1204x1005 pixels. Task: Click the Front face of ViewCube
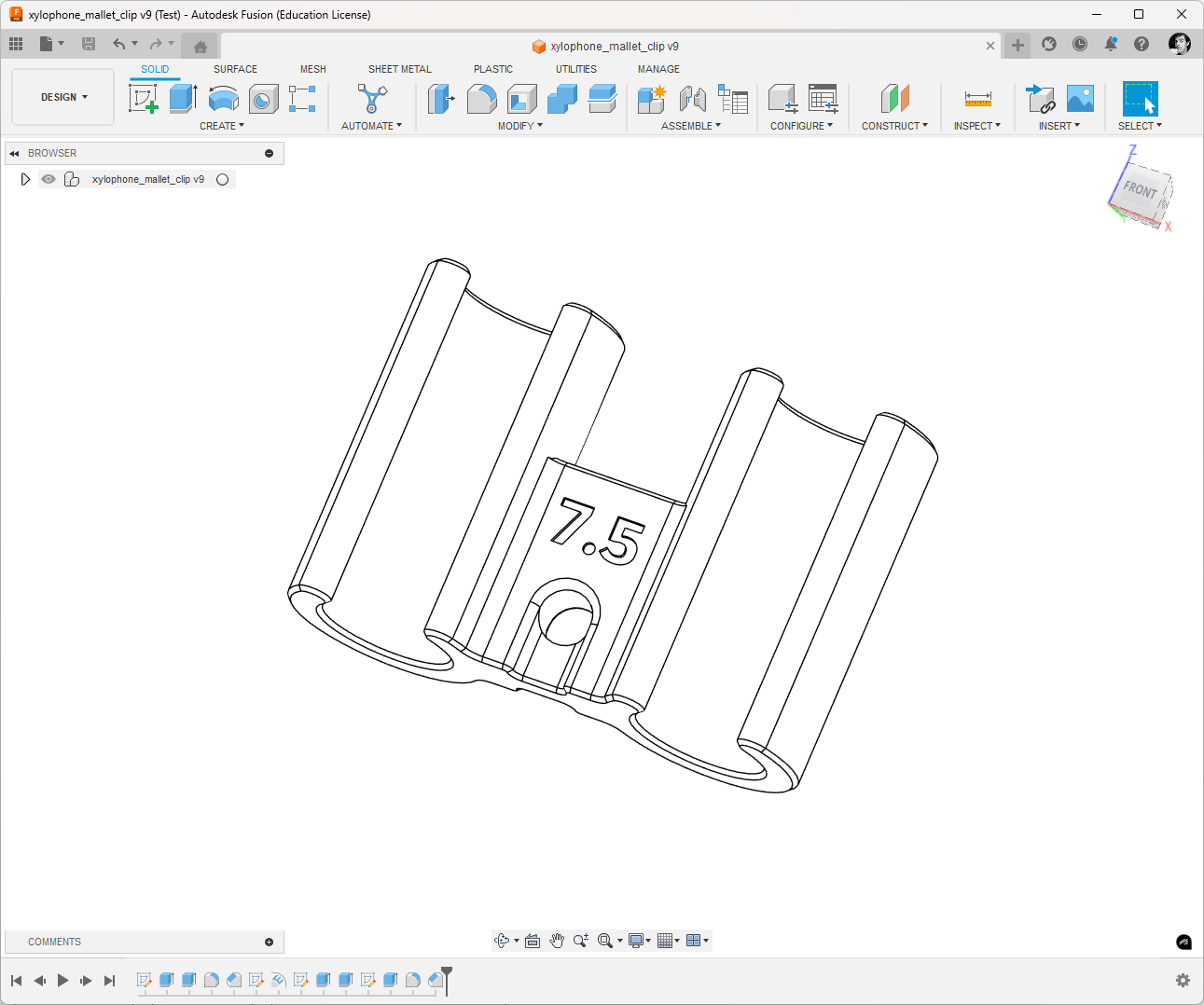click(x=1140, y=190)
